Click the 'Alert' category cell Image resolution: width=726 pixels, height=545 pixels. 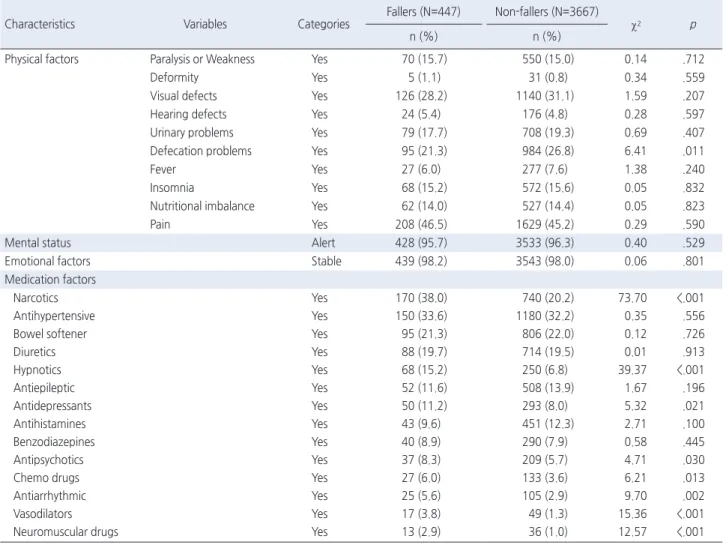tap(323, 243)
